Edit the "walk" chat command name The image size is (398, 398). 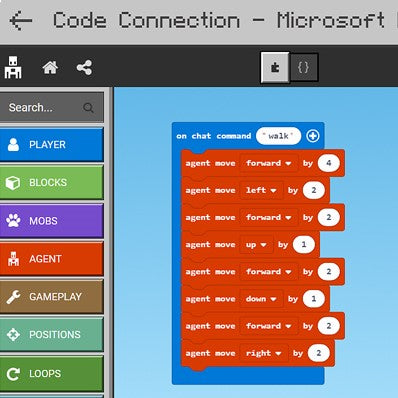pos(278,136)
